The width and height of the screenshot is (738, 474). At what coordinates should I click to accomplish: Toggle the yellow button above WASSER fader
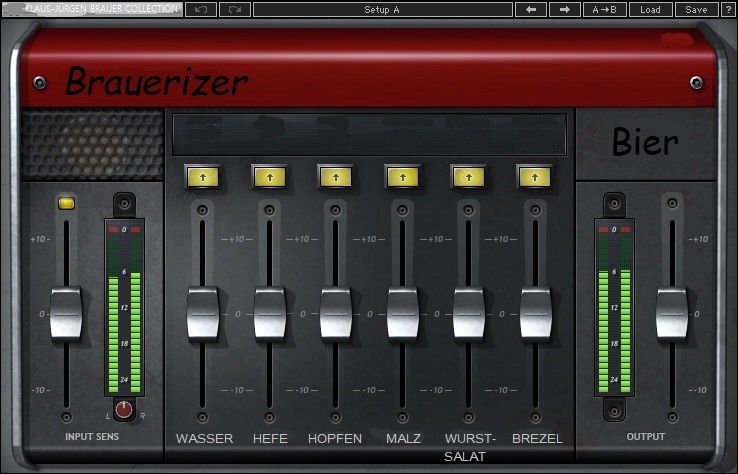click(x=202, y=176)
